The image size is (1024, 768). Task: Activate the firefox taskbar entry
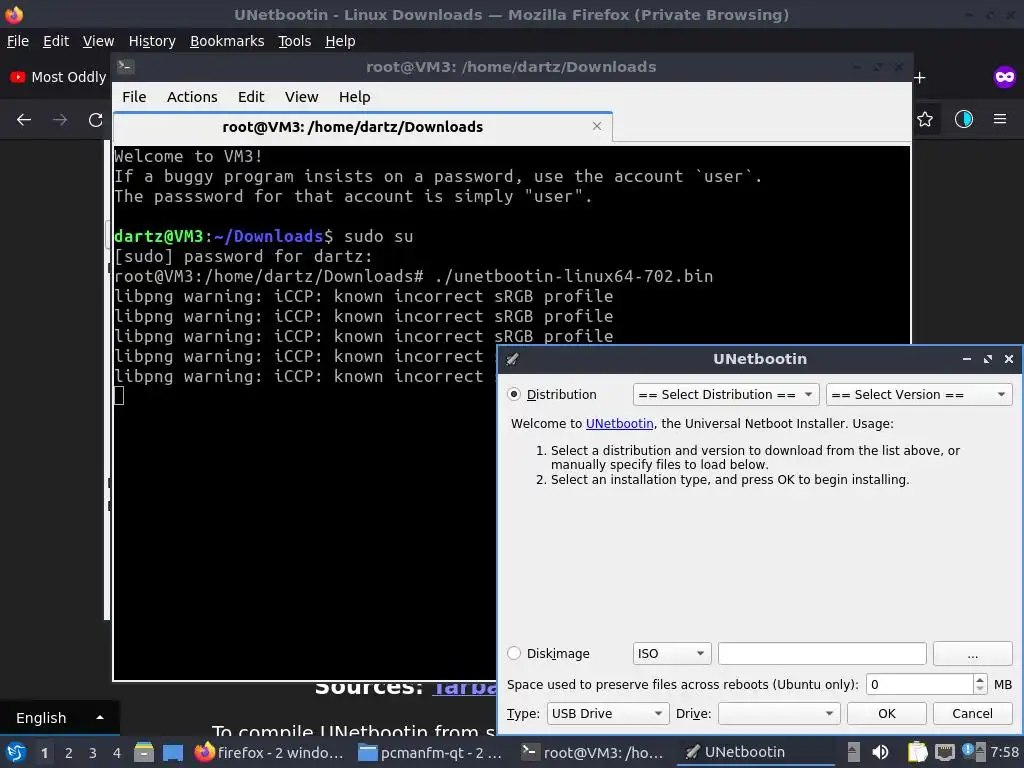tap(269, 752)
